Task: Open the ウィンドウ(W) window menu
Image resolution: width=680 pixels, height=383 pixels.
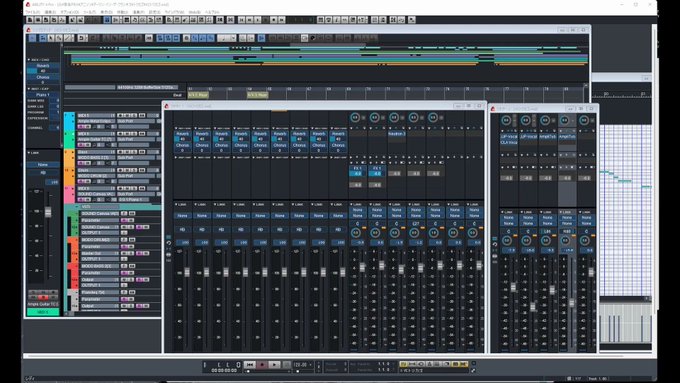Action: pyautogui.click(x=174, y=12)
